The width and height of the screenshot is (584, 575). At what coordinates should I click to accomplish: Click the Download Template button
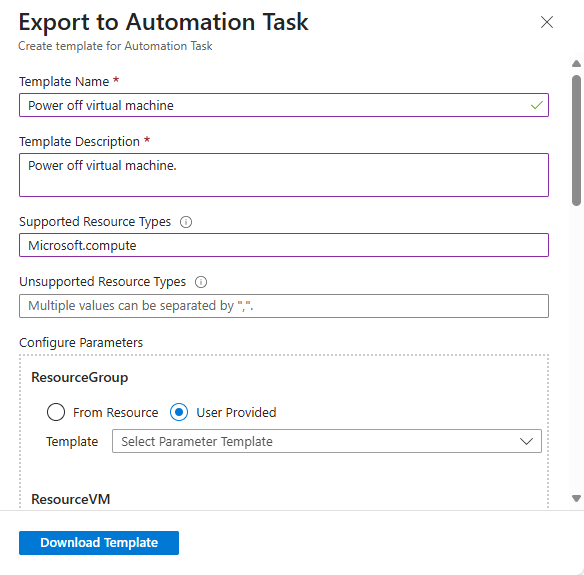click(x=99, y=543)
